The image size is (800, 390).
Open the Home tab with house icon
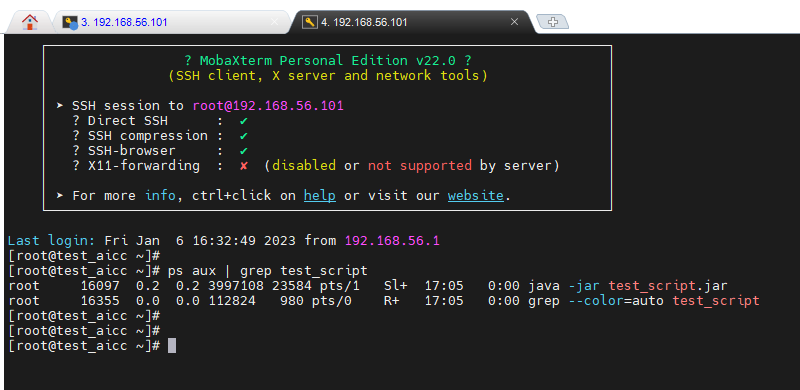click(30, 22)
